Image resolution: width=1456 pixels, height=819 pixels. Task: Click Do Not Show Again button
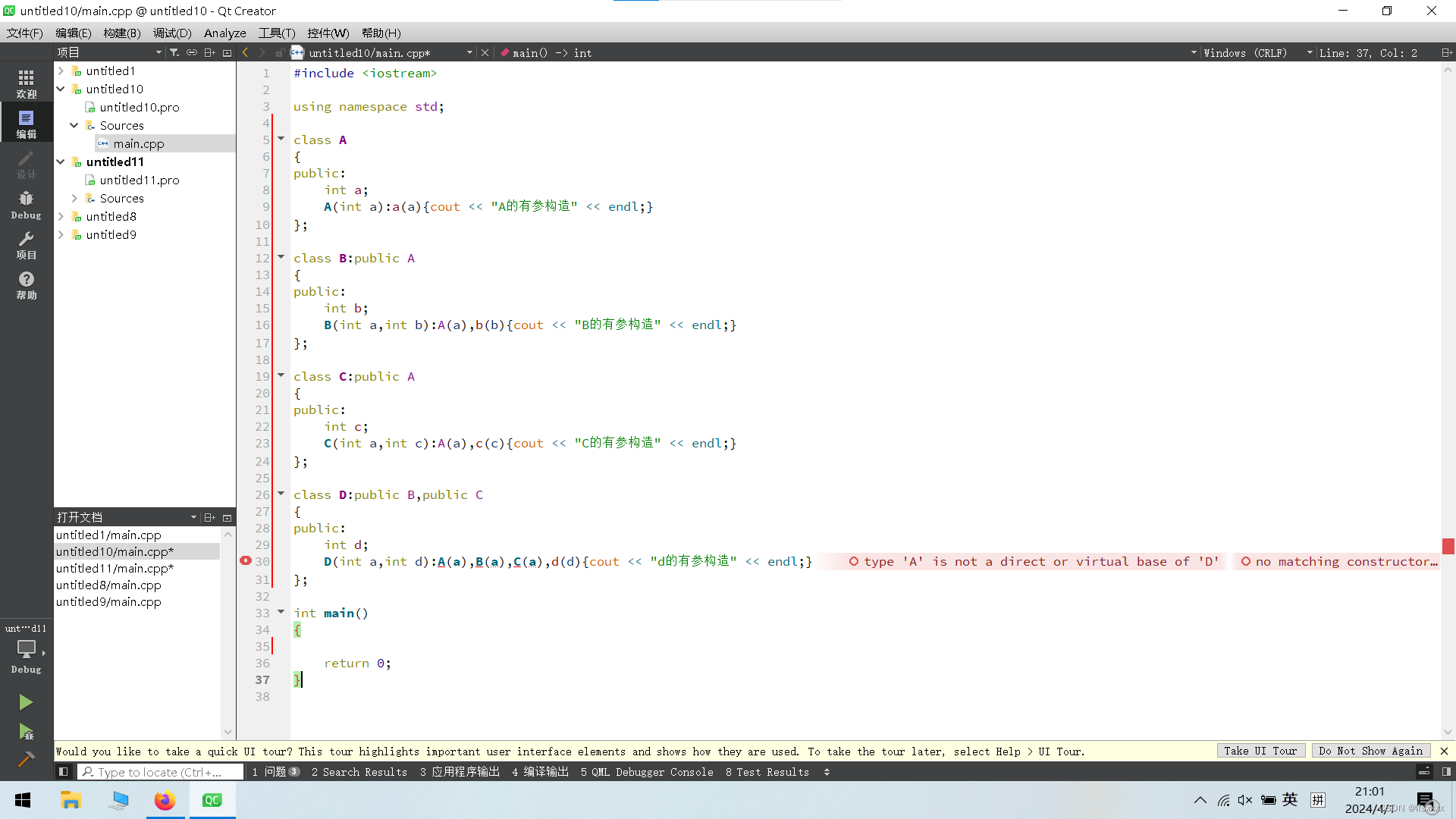coord(1371,751)
